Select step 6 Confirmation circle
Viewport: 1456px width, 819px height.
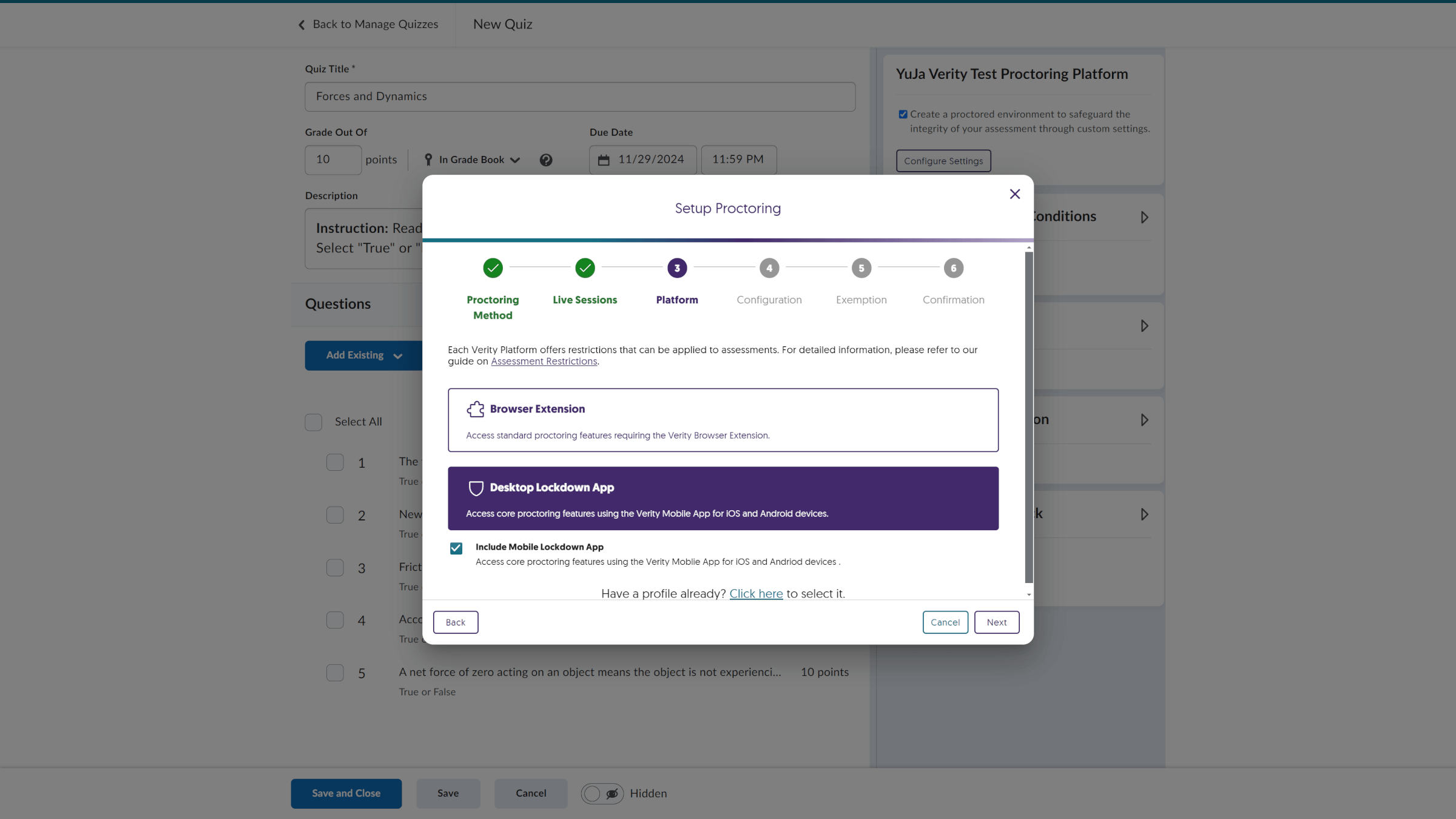tap(954, 268)
